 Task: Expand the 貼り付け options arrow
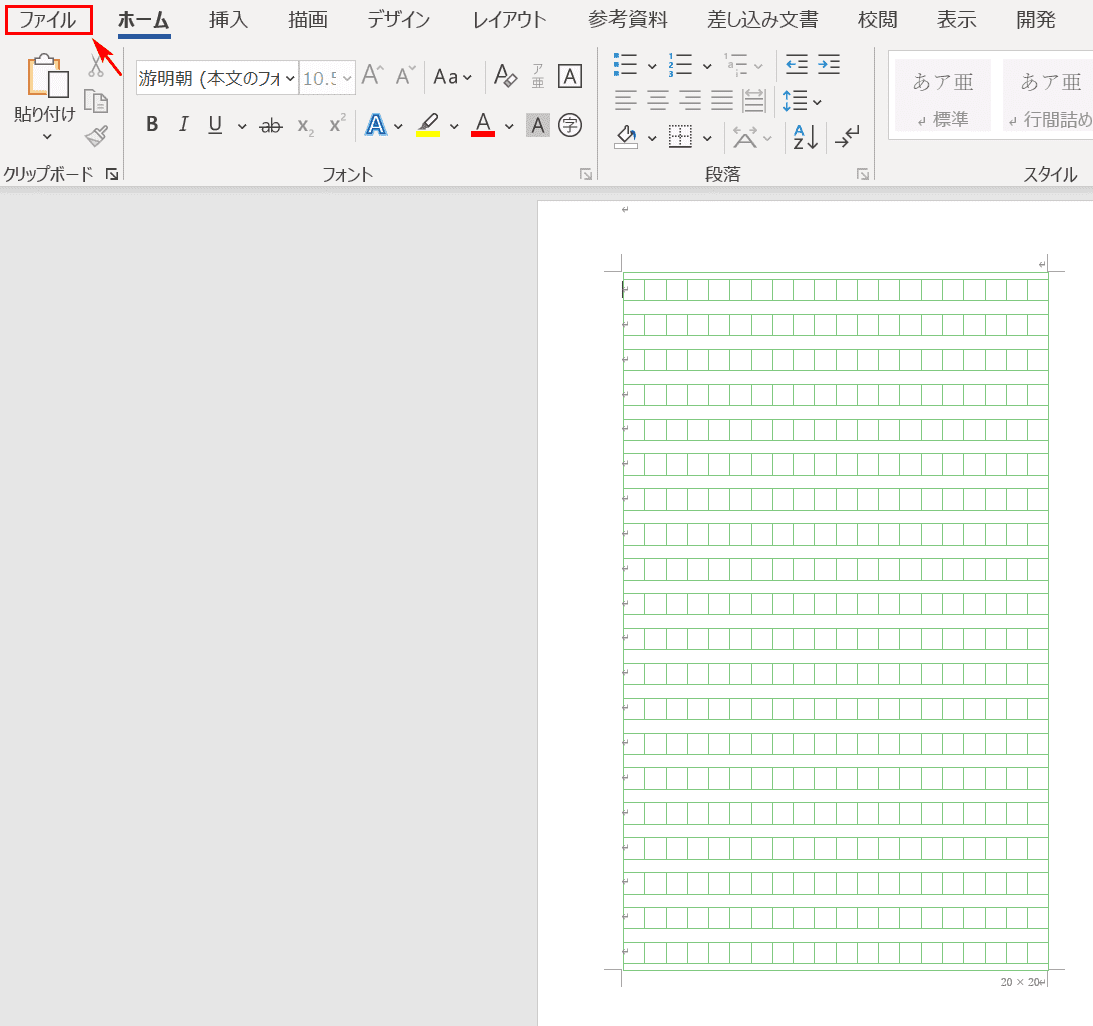[47, 137]
